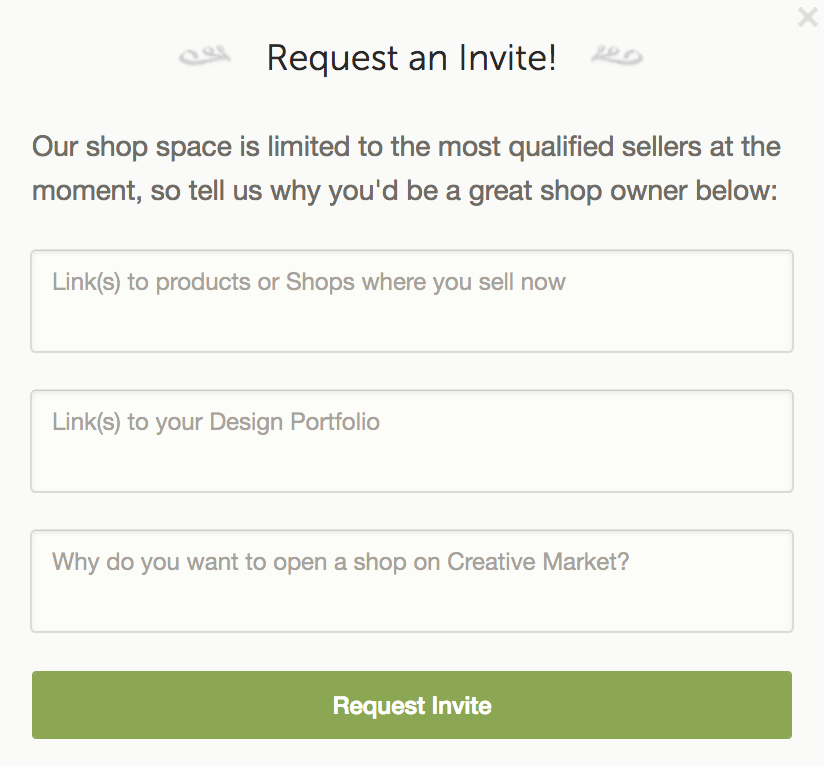Click the right flourish ornament beside title
The height and width of the screenshot is (766, 824).
tap(617, 56)
